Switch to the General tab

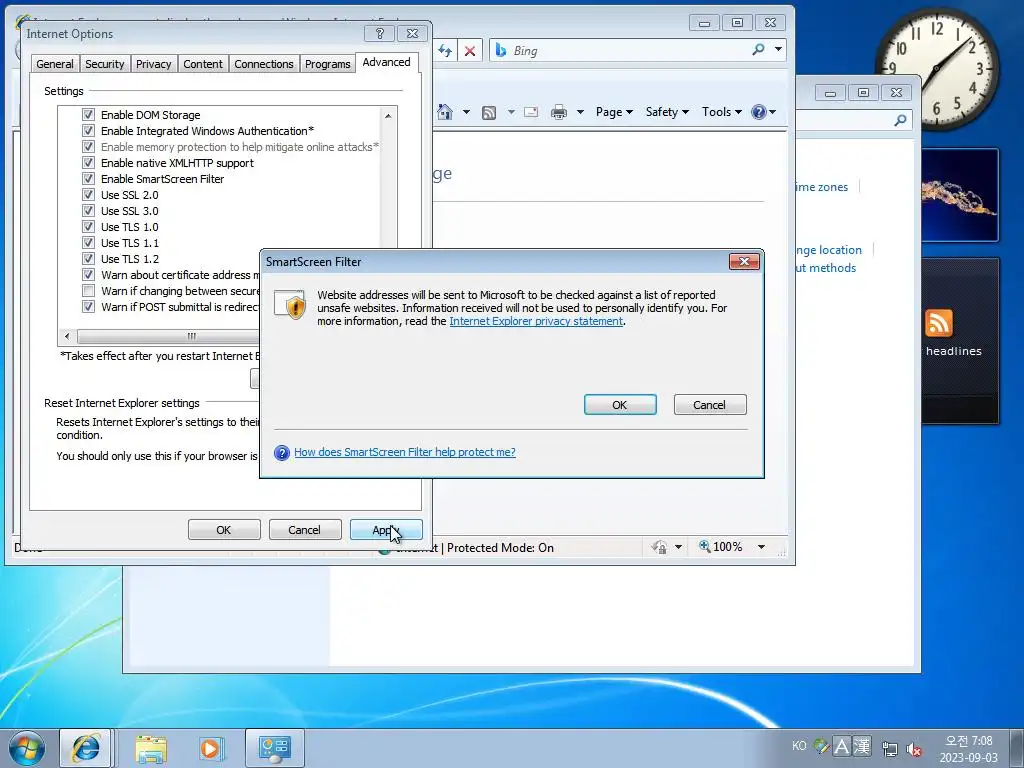(x=55, y=64)
